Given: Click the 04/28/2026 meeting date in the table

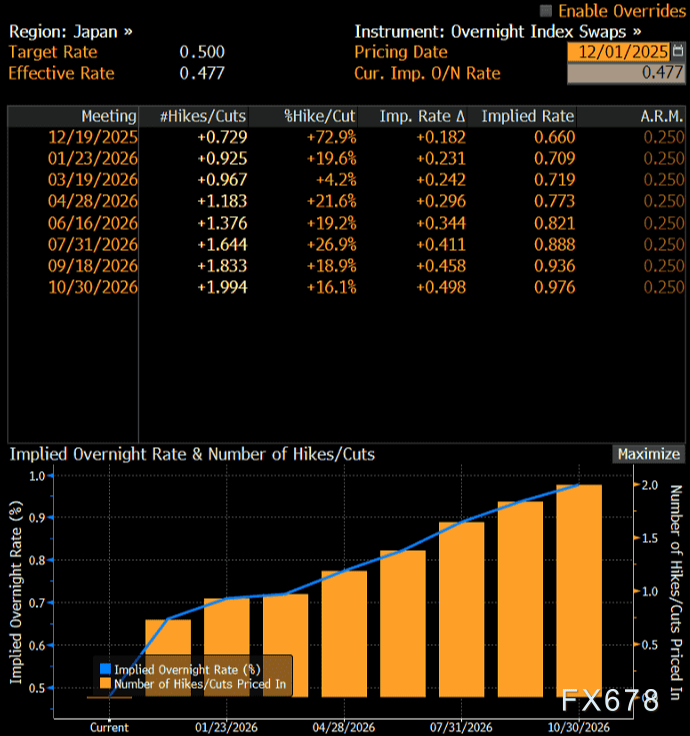Looking at the screenshot, I should coord(93,201).
